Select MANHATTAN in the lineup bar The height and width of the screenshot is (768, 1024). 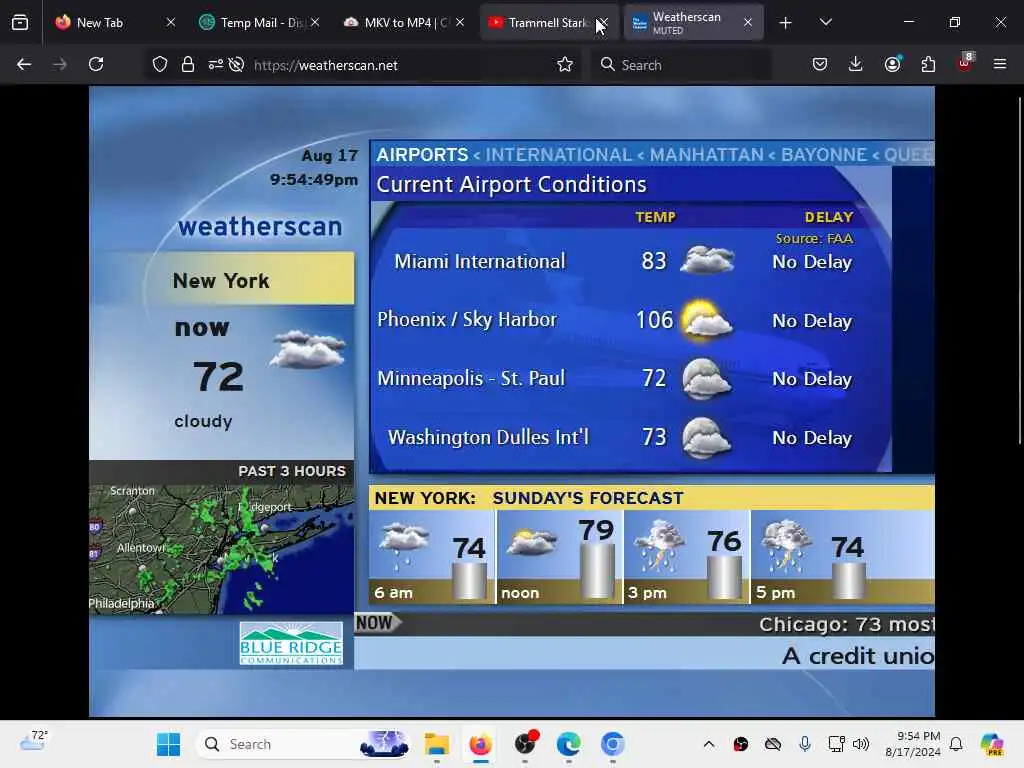707,155
